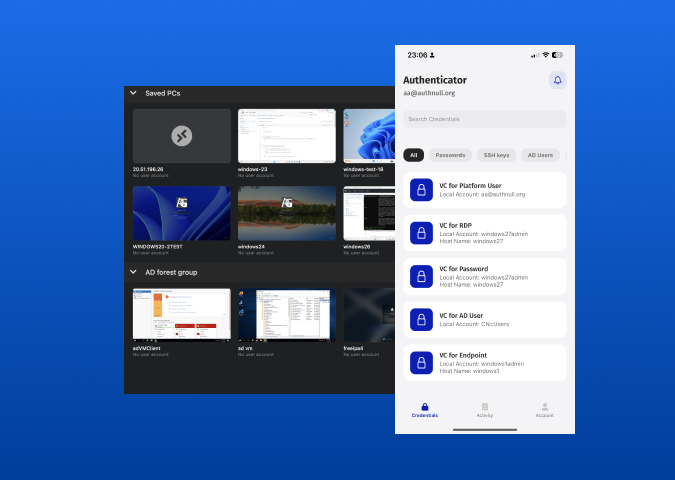
Task: Collapse the Saved PCs group
Action: [x=133, y=93]
